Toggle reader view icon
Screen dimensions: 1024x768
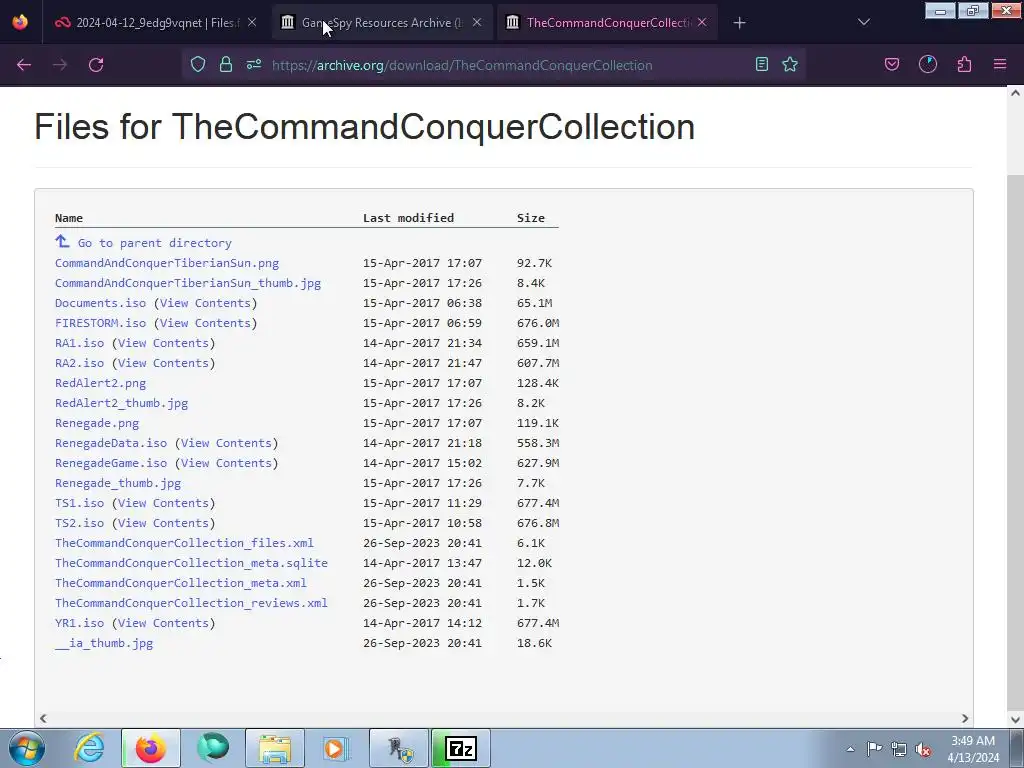point(761,64)
